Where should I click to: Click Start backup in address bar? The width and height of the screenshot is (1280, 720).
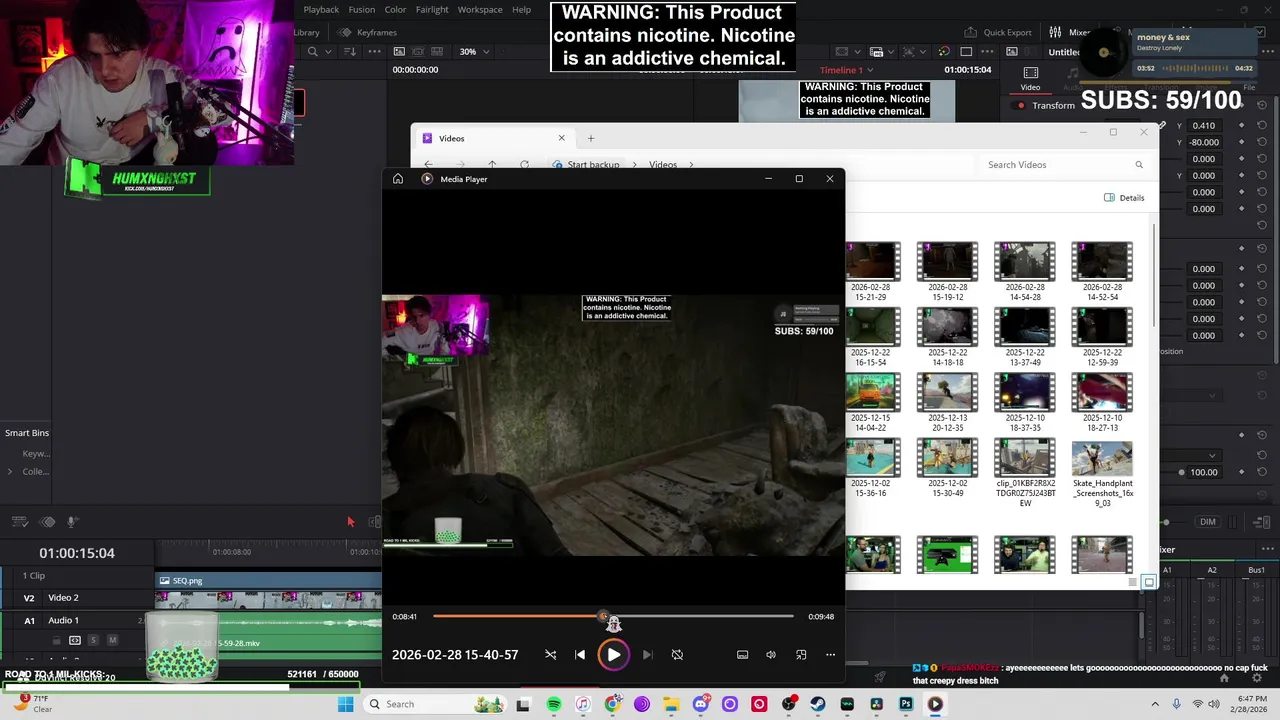click(593, 165)
